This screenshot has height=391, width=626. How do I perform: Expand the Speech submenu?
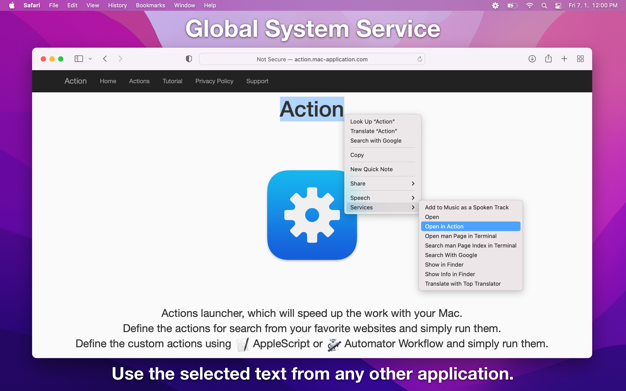[x=382, y=198]
